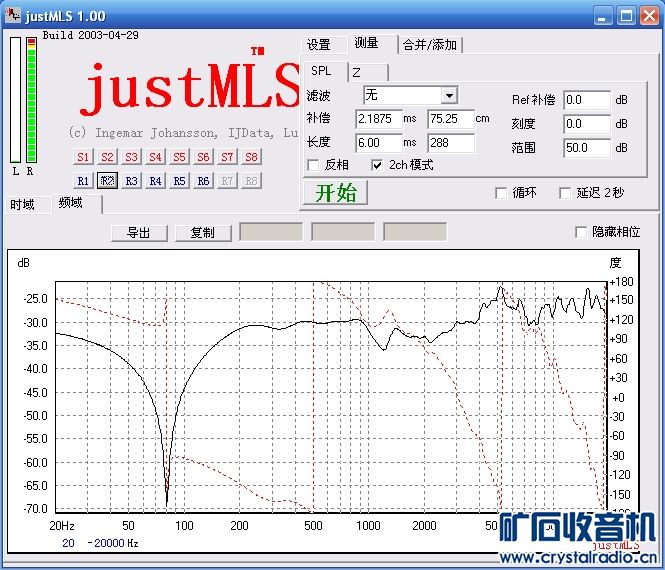
Task: Select the Z impedance sub-tab
Action: (x=367, y=73)
